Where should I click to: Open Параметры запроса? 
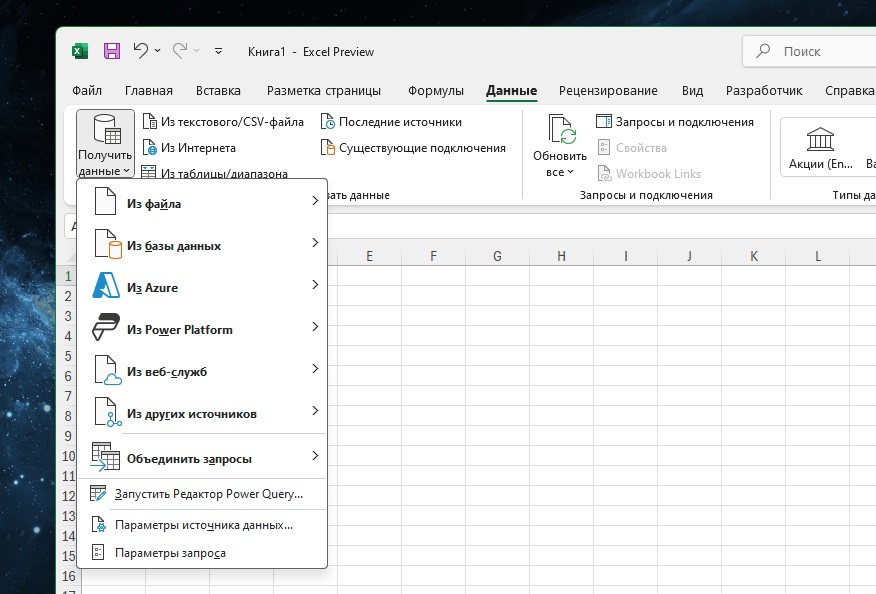(202, 553)
